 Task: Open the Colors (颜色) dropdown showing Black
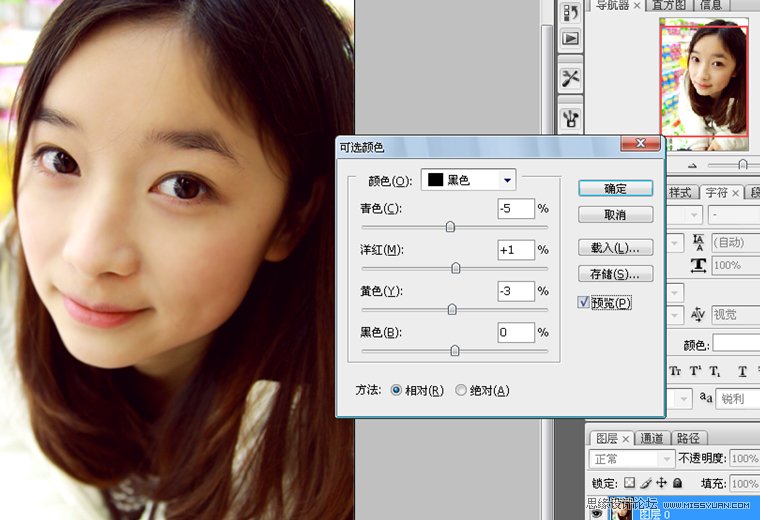tap(468, 180)
